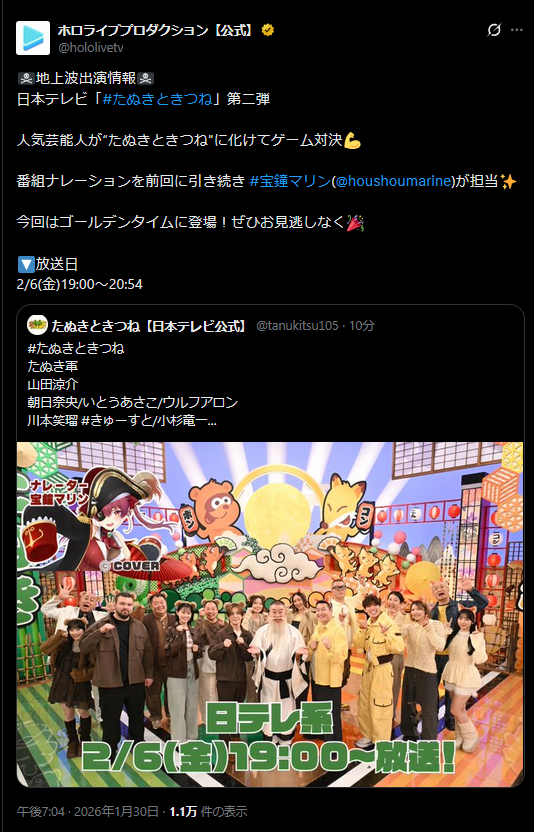
Task: Visit the @houshoumarine mention
Action: [393, 181]
